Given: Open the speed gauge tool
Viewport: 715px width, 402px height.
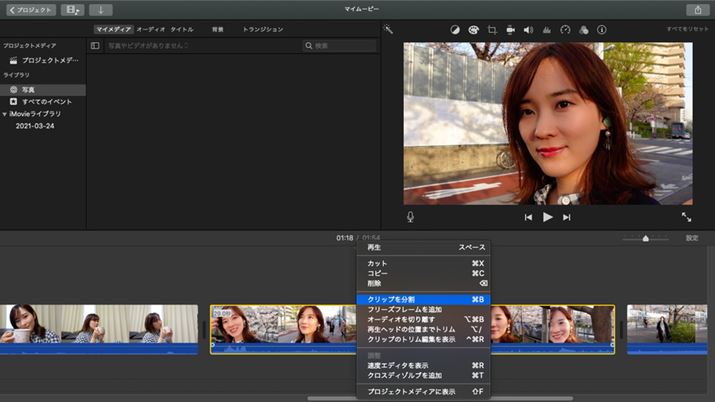Looking at the screenshot, I should click(565, 30).
